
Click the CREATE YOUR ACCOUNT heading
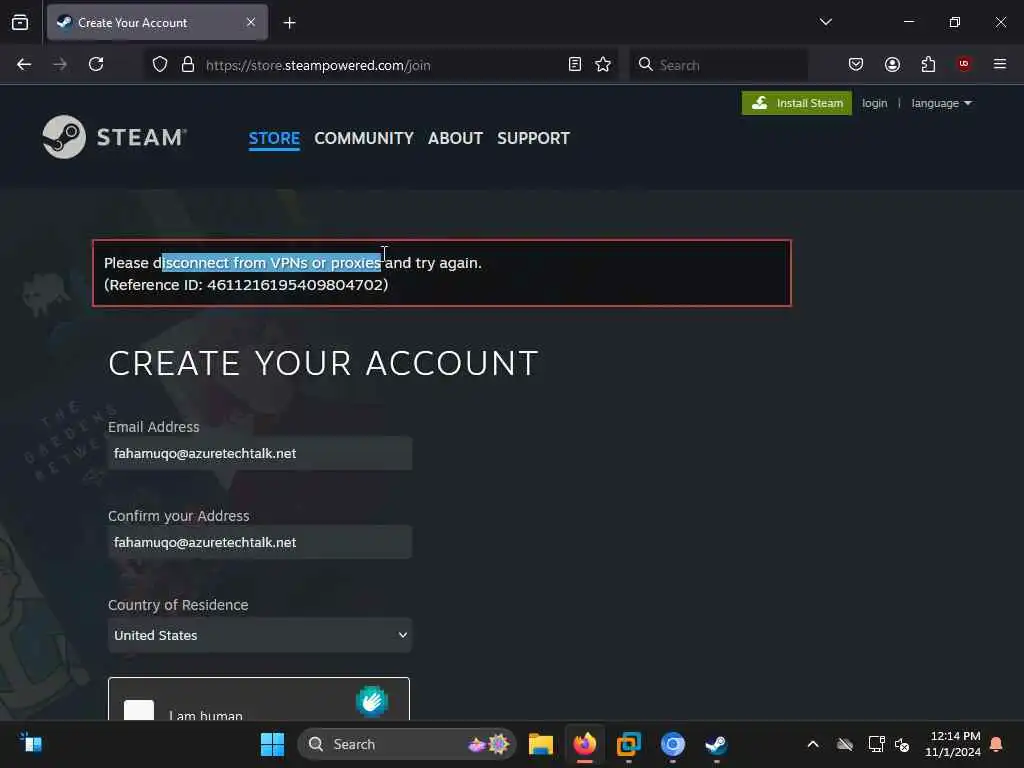(323, 363)
